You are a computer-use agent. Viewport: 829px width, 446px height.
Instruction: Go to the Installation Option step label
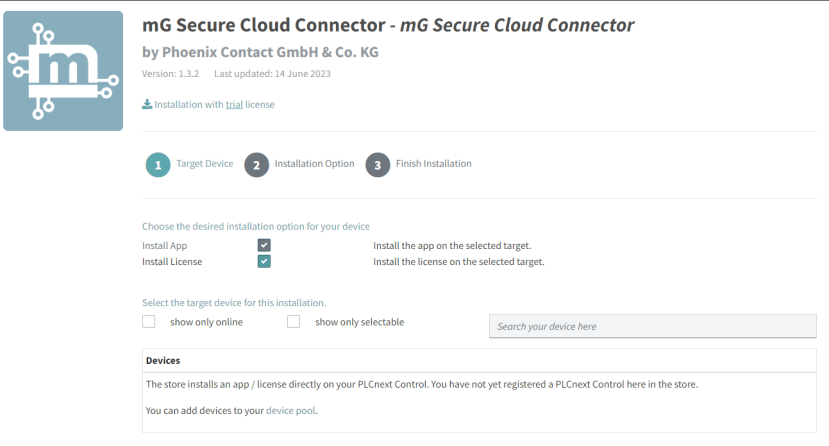[314, 164]
